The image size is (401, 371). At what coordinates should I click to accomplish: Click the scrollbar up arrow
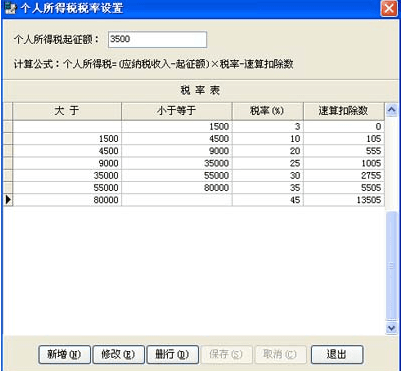click(x=391, y=110)
